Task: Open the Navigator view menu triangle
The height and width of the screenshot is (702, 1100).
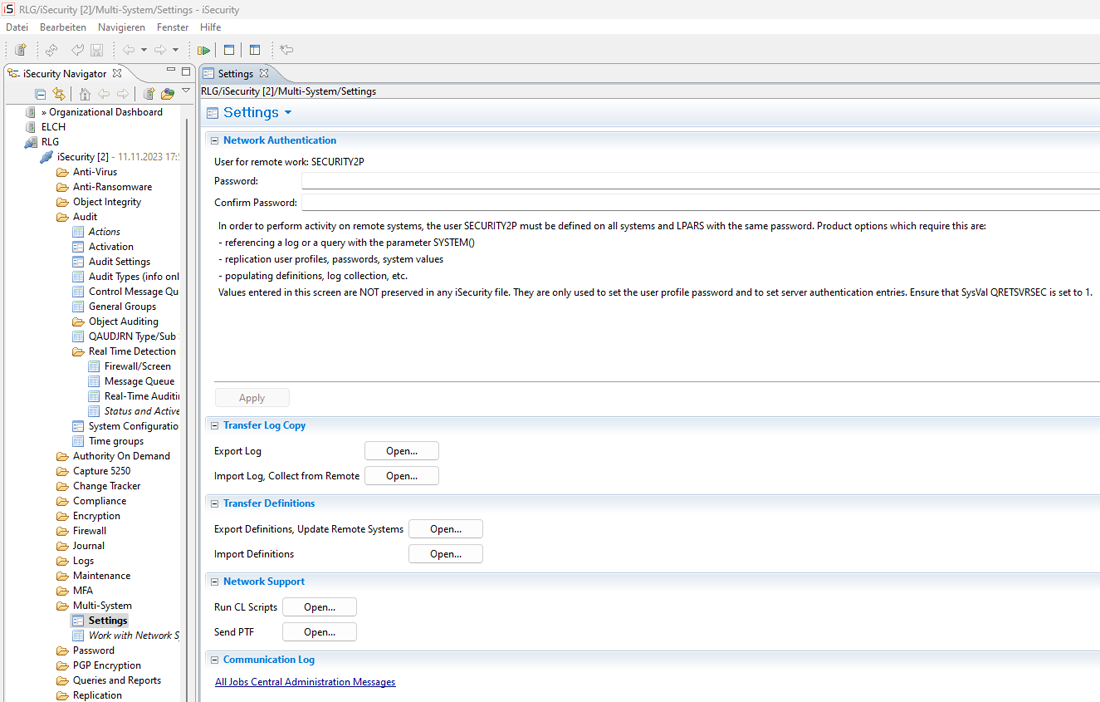Action: pyautogui.click(x=186, y=90)
